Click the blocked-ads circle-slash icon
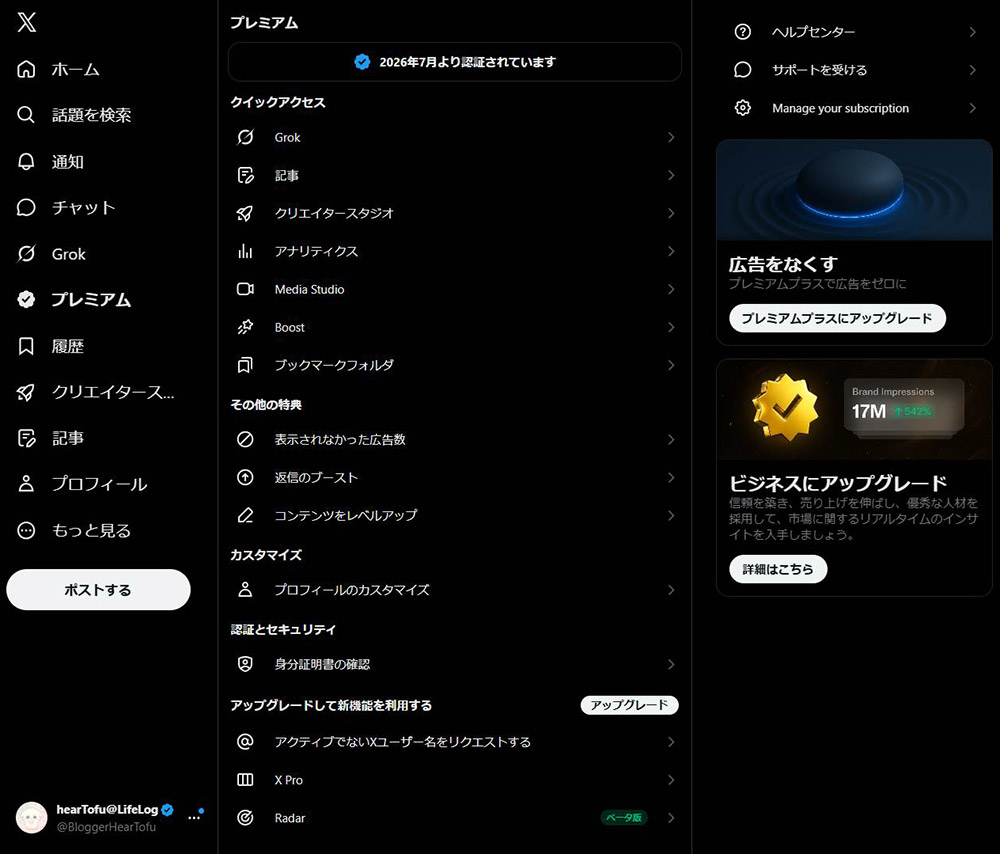The image size is (1000, 854). [246, 439]
